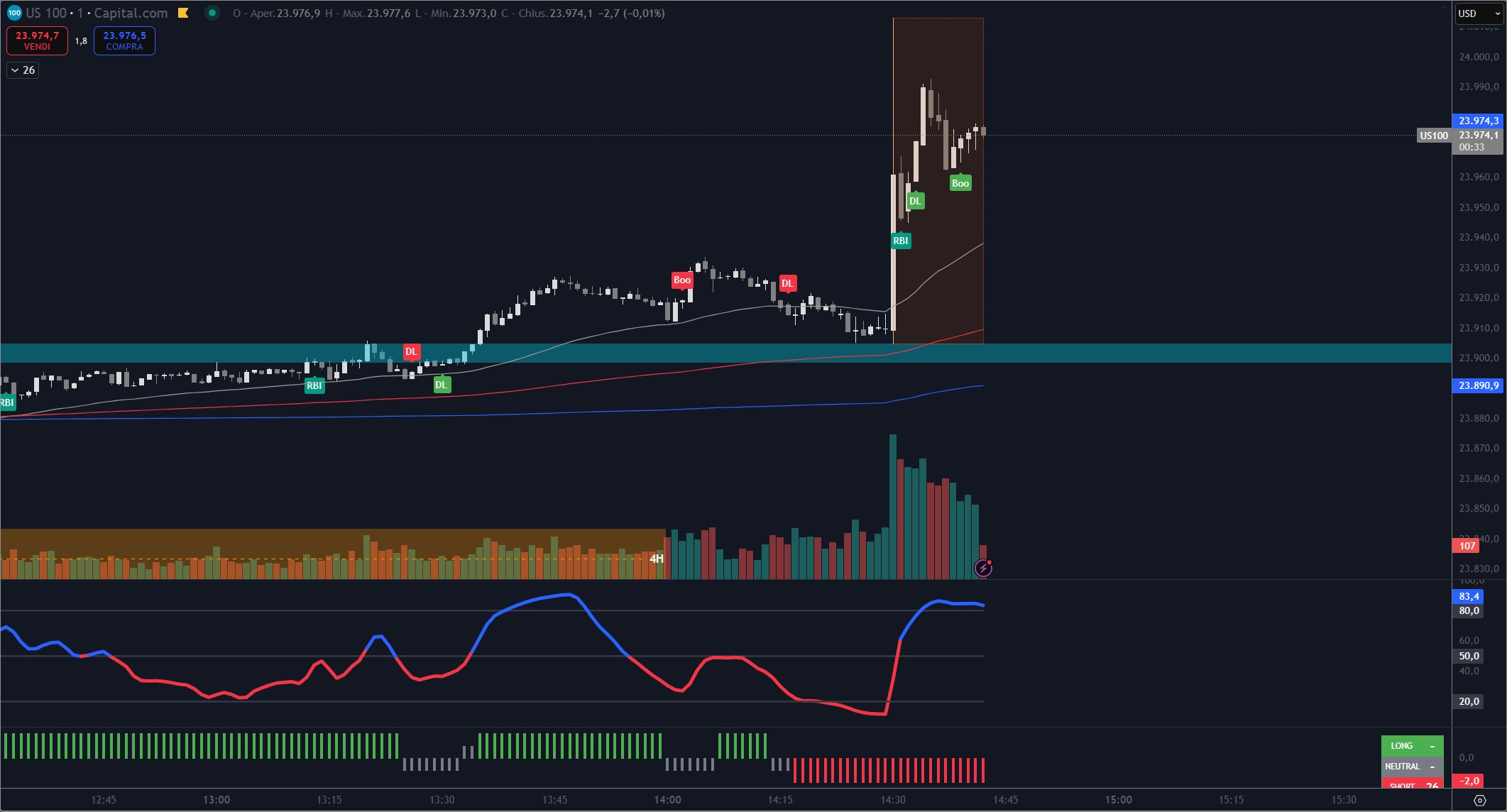Click the green Boo signal label
Image resolution: width=1507 pixels, height=812 pixels.
point(960,183)
